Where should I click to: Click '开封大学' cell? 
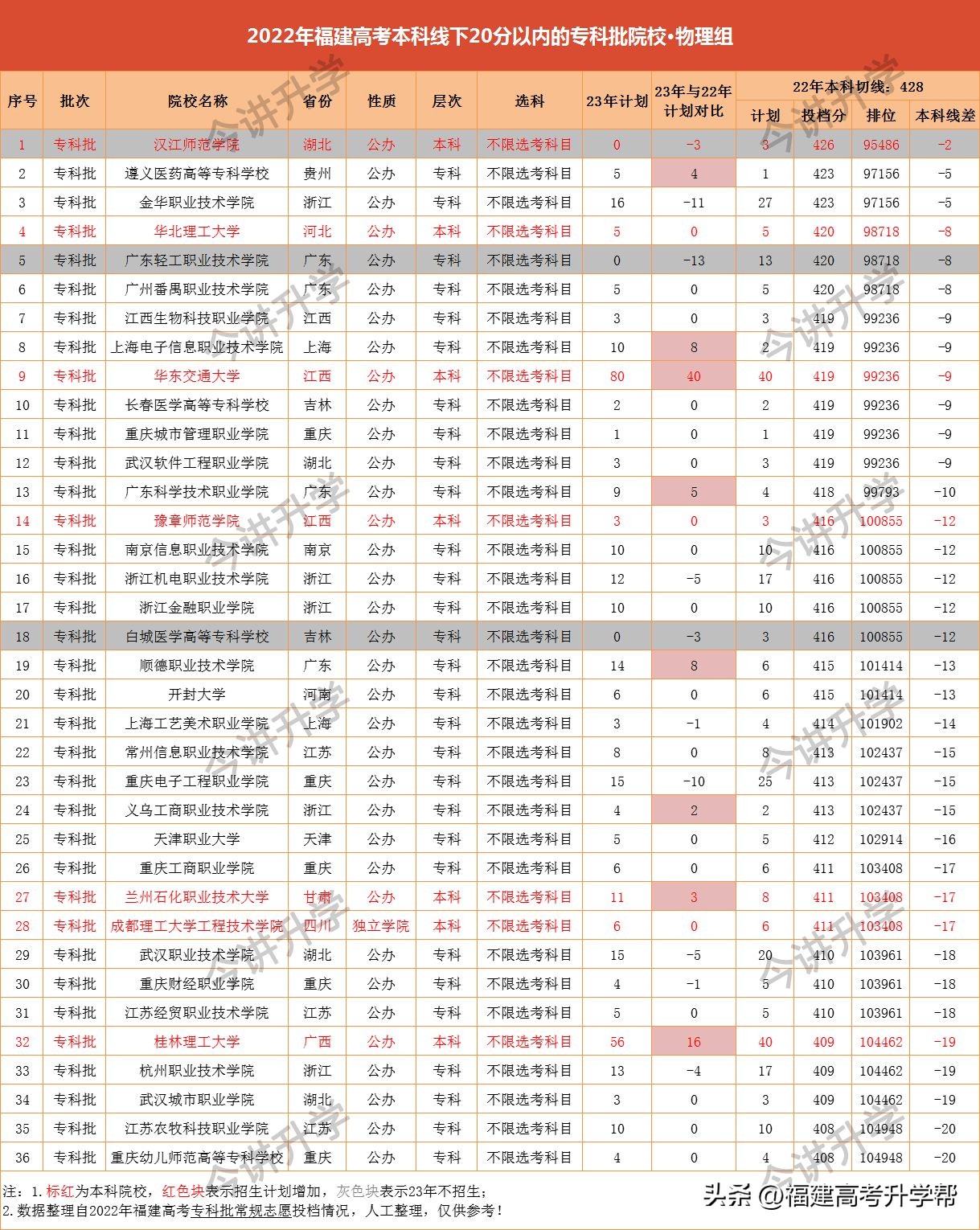[x=197, y=695]
